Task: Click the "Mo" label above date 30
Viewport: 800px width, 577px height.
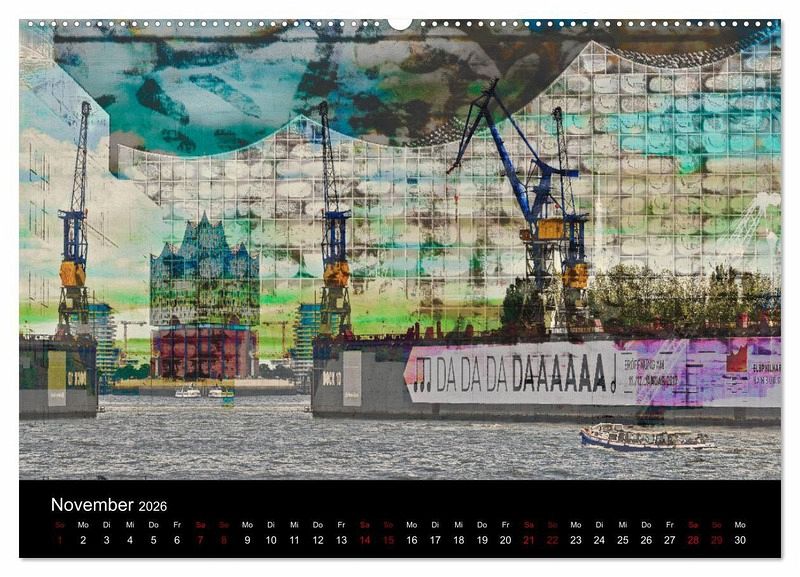Action: (x=740, y=524)
